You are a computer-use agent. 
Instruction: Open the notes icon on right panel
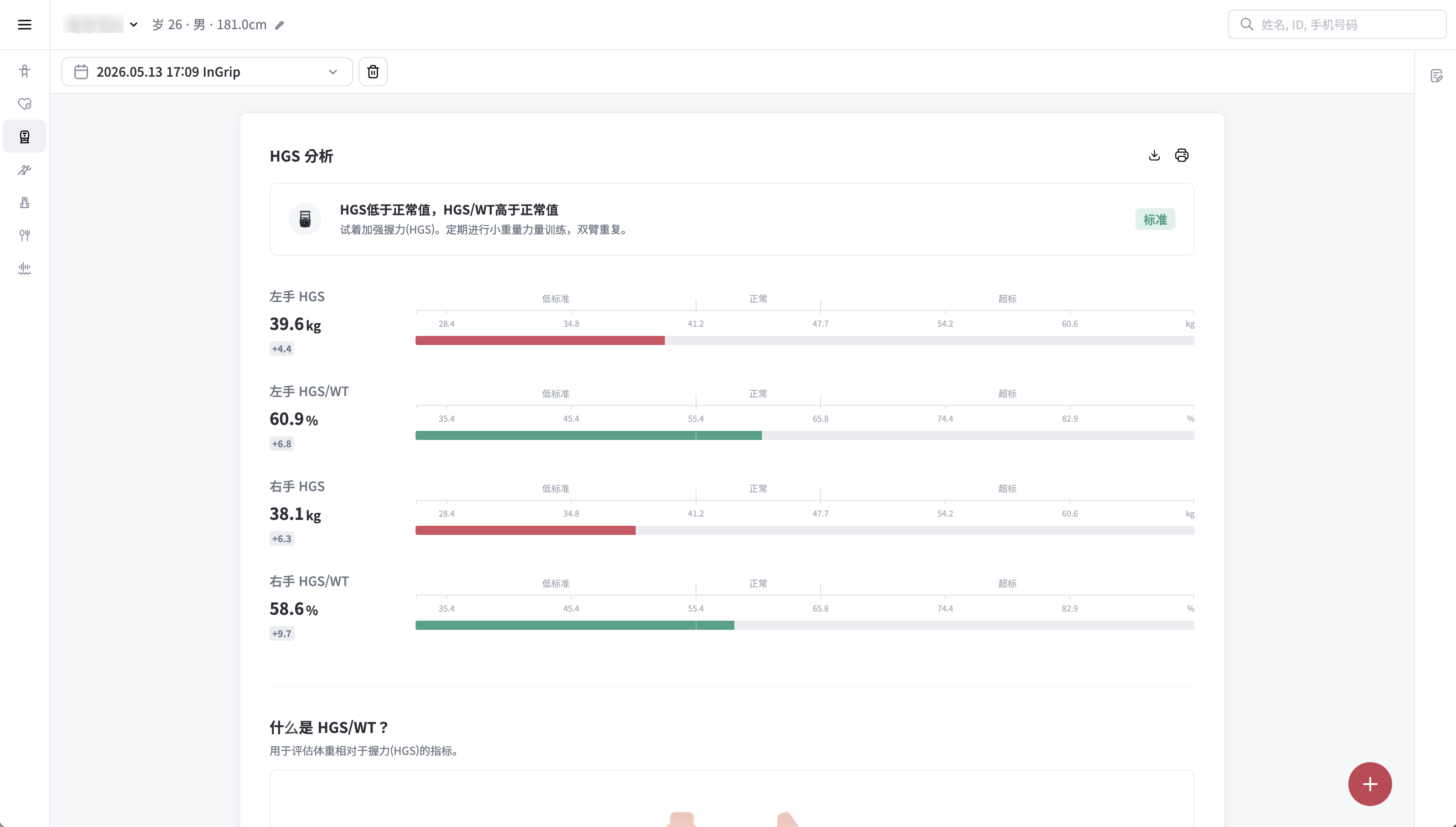tap(1436, 76)
